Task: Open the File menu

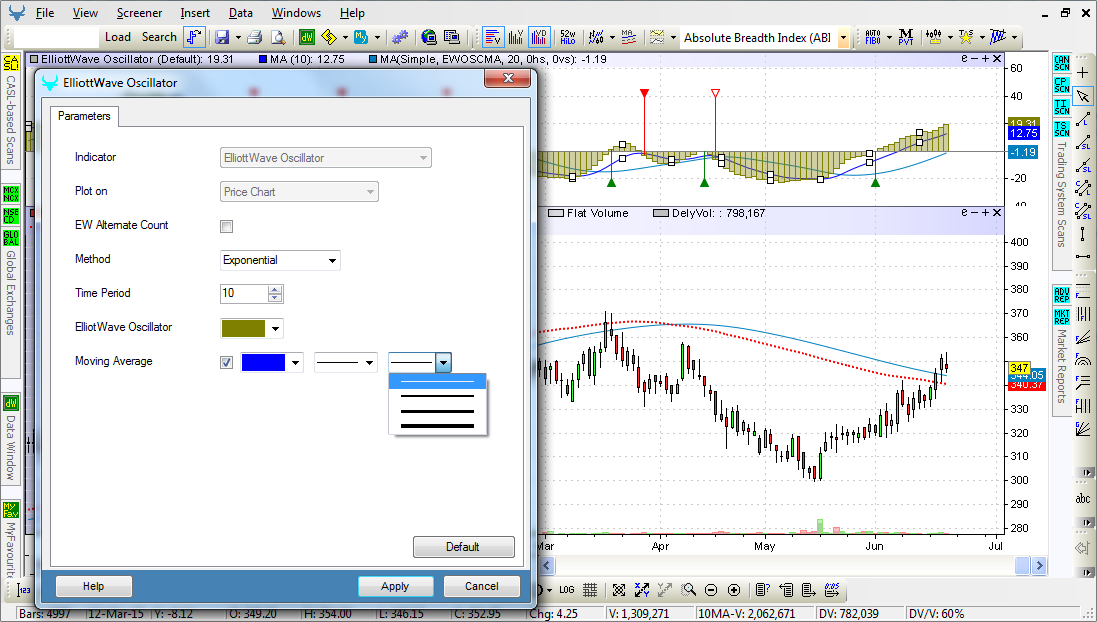Action: pyautogui.click(x=45, y=13)
